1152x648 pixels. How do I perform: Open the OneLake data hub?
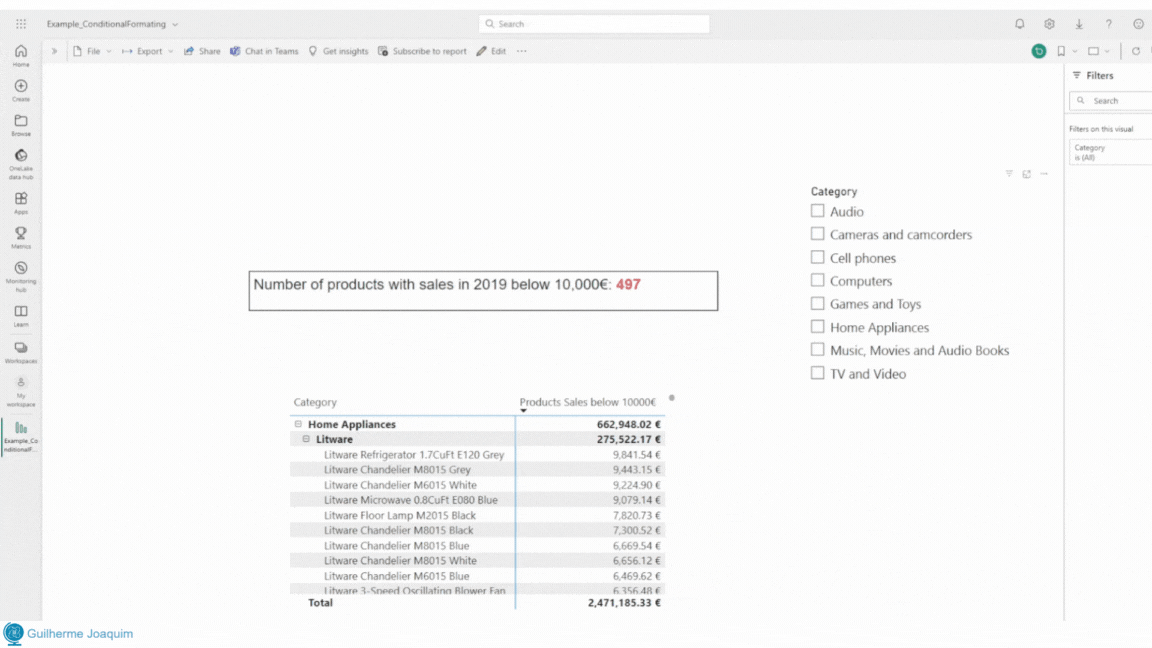pos(20,163)
